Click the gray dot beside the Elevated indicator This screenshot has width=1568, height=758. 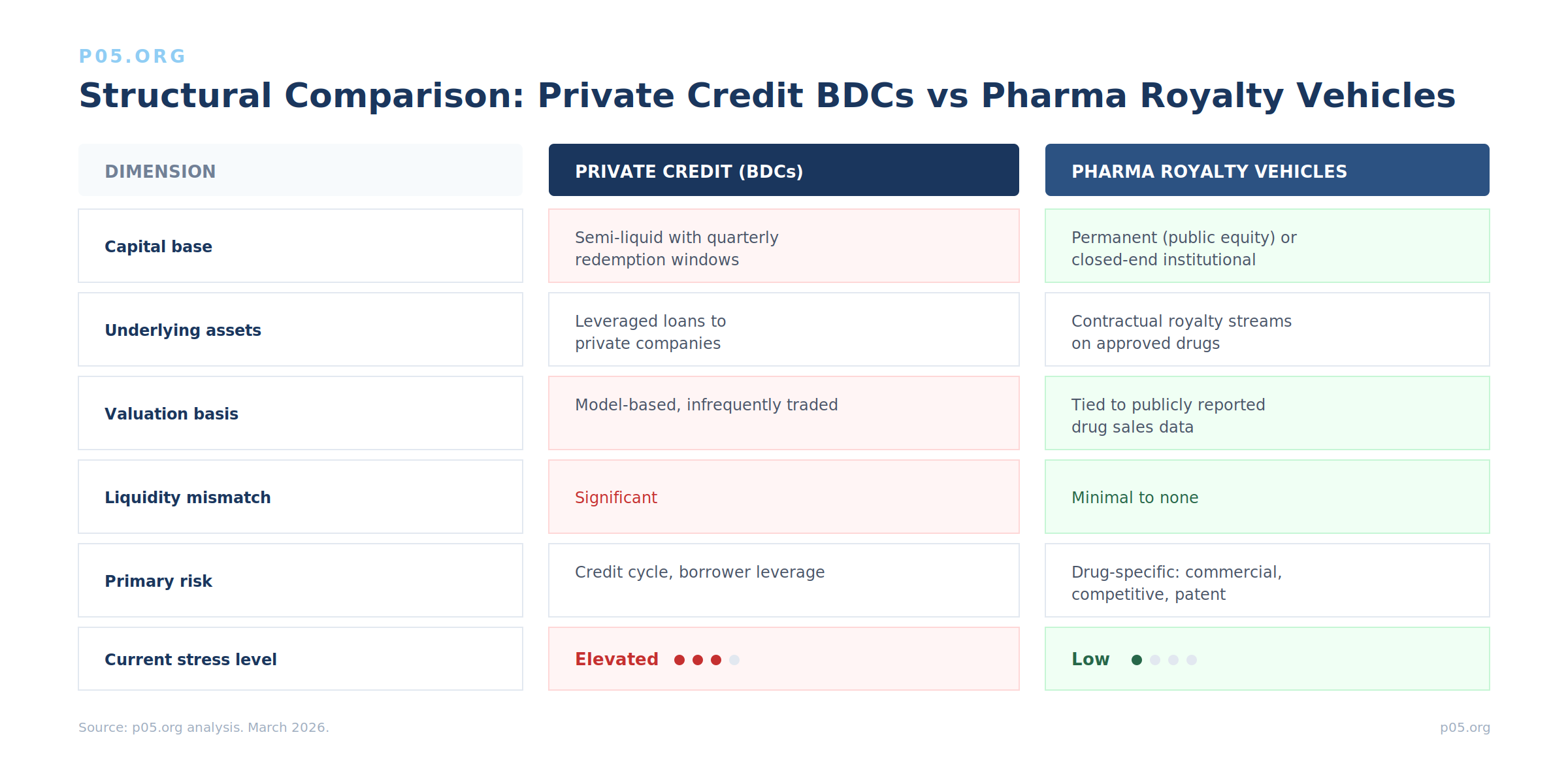coord(734,660)
